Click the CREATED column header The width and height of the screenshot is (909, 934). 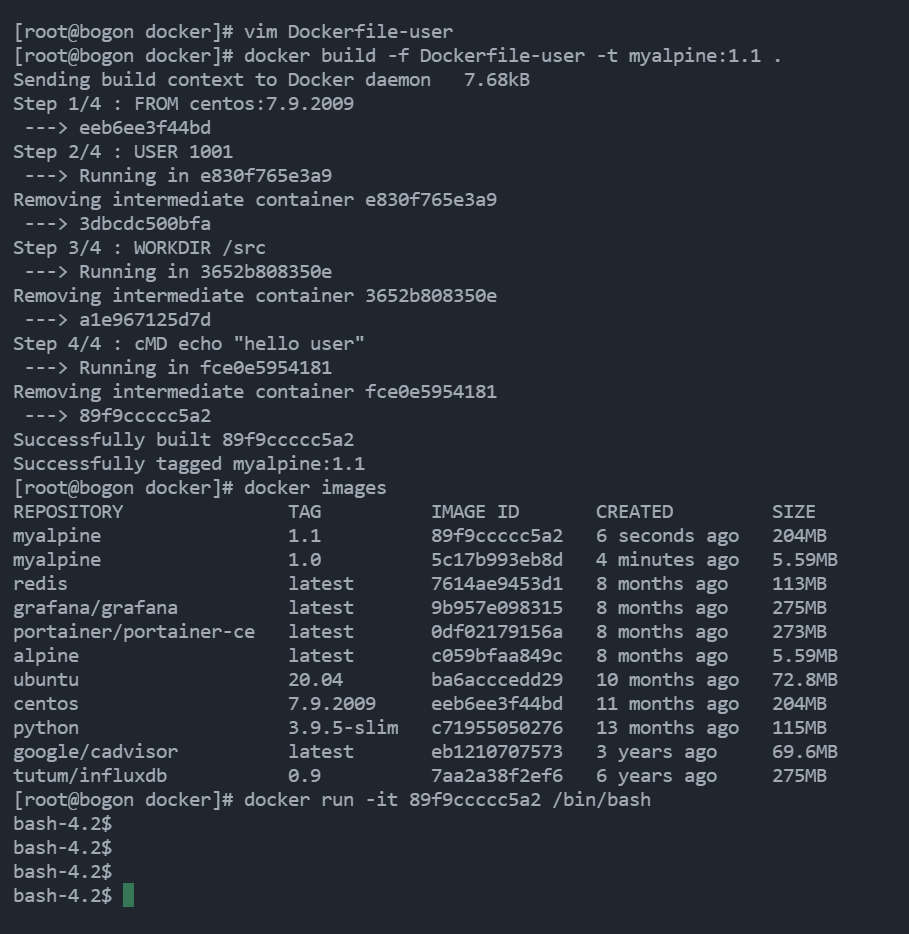pyautogui.click(x=634, y=512)
